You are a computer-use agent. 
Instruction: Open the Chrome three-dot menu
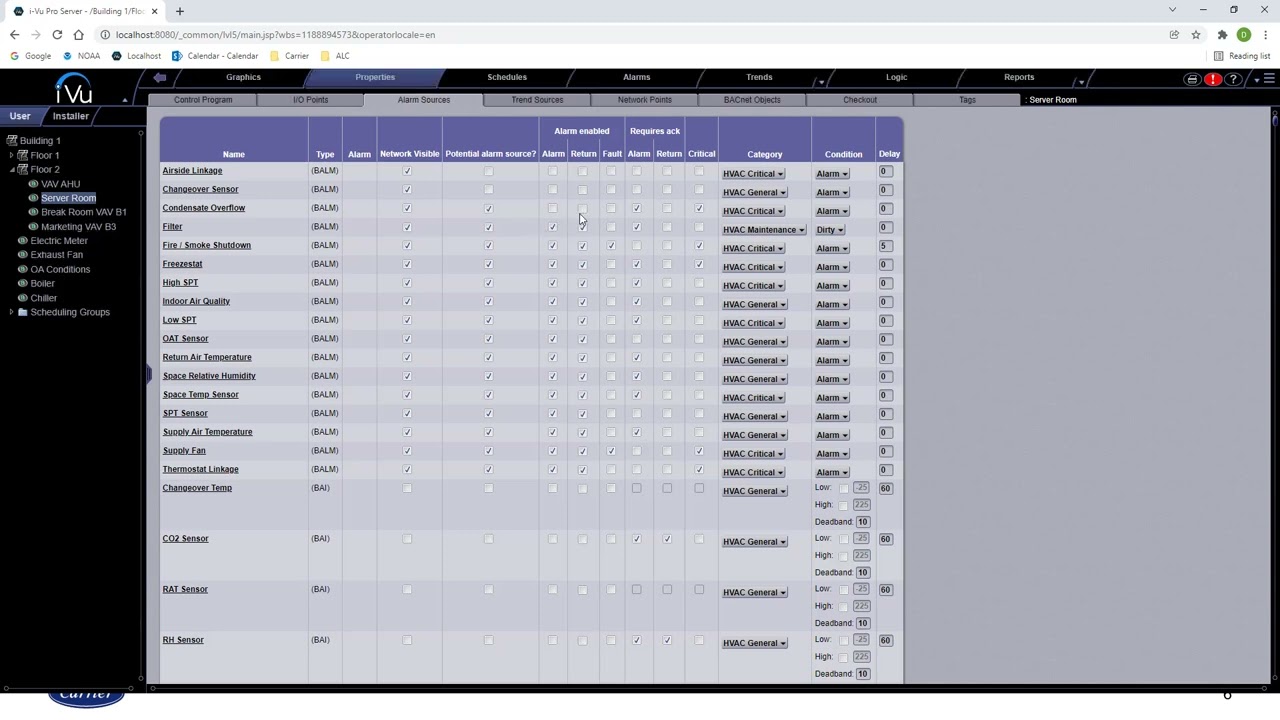pyautogui.click(x=1265, y=35)
